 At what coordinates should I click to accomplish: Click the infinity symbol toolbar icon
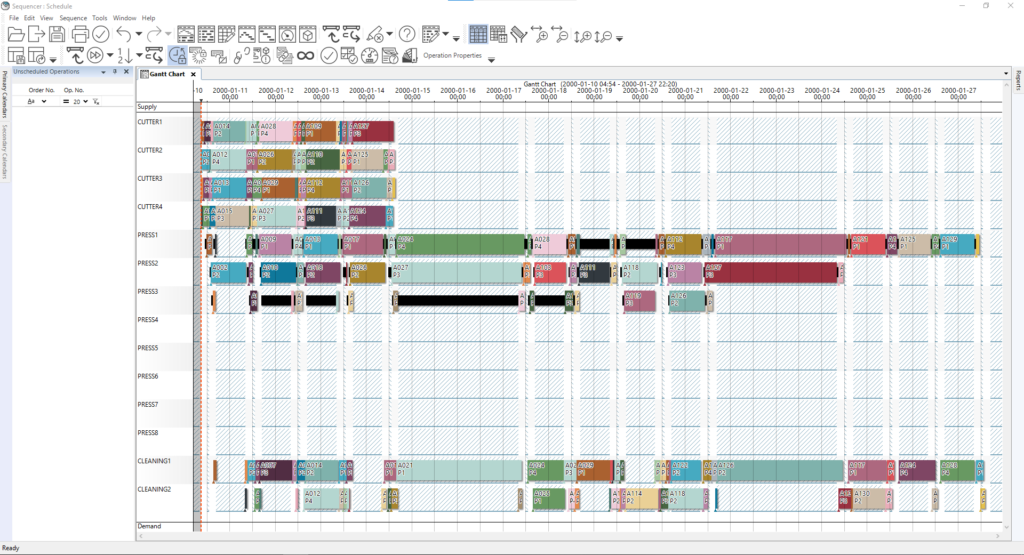306,55
